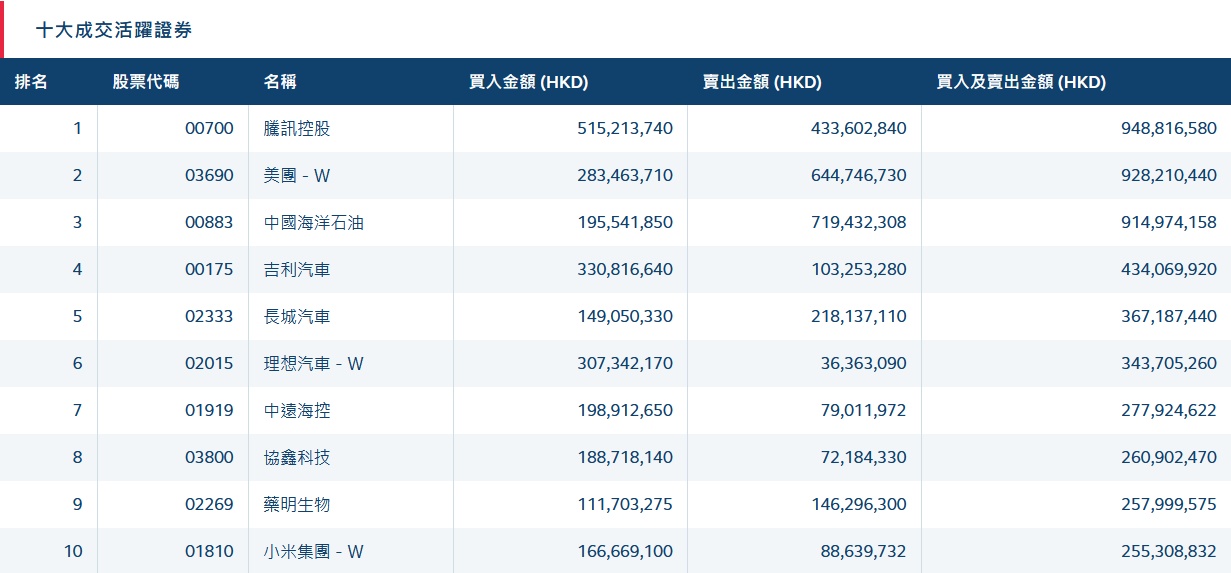
Task: Select total turnover 255,308,832
Action: coord(1168,551)
